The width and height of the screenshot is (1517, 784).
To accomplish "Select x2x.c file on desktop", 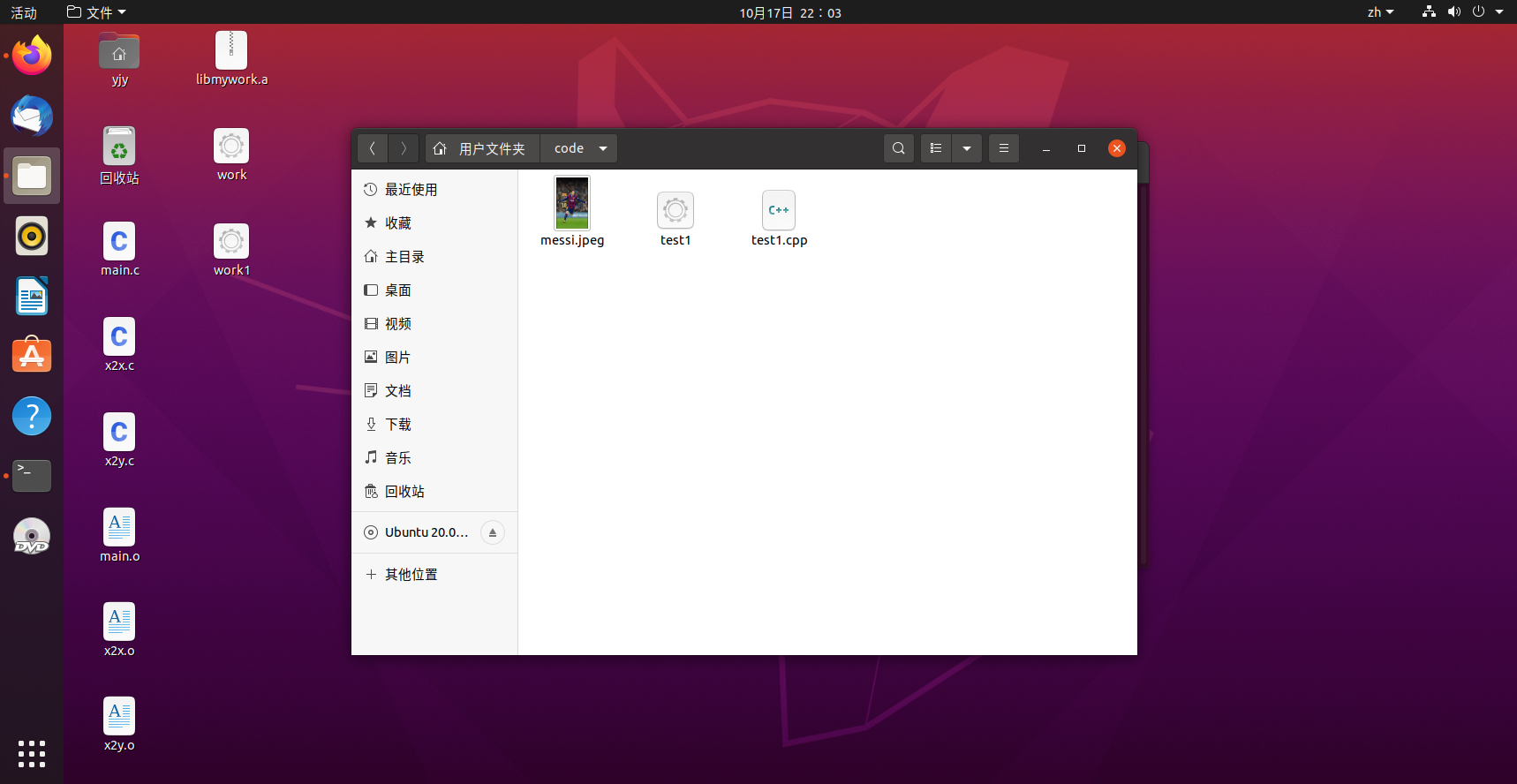I will pyautogui.click(x=119, y=345).
